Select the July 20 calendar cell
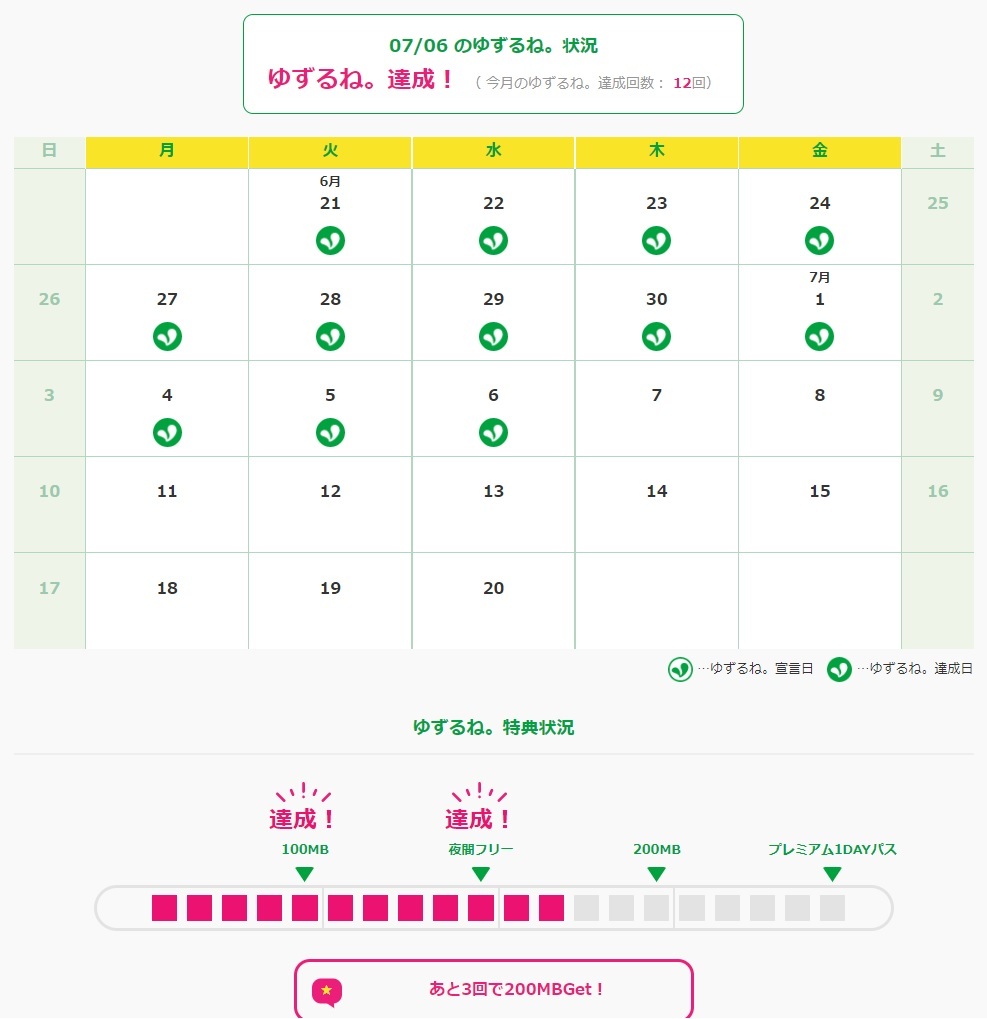 click(493, 600)
